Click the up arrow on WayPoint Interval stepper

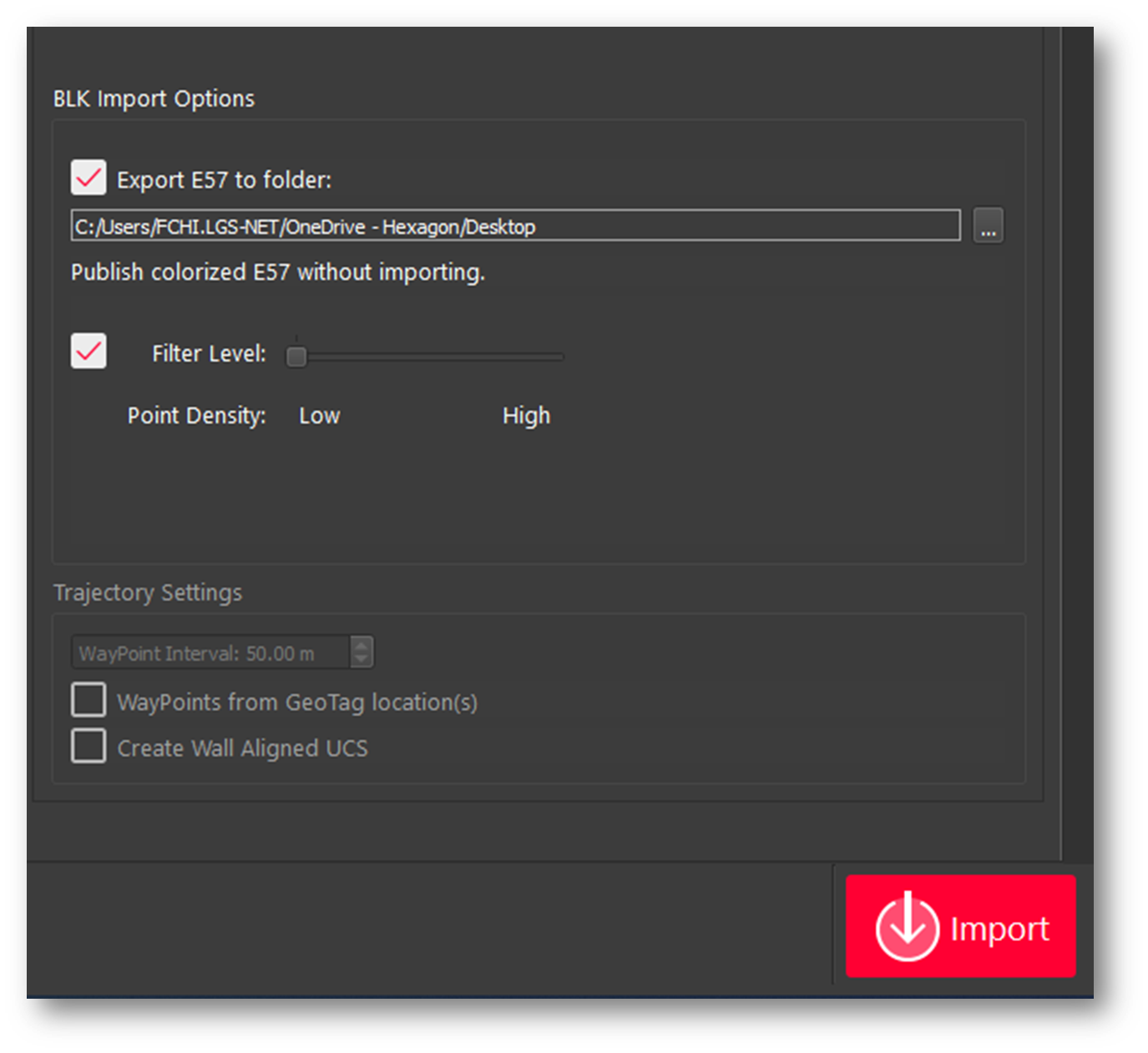pyautogui.click(x=362, y=645)
